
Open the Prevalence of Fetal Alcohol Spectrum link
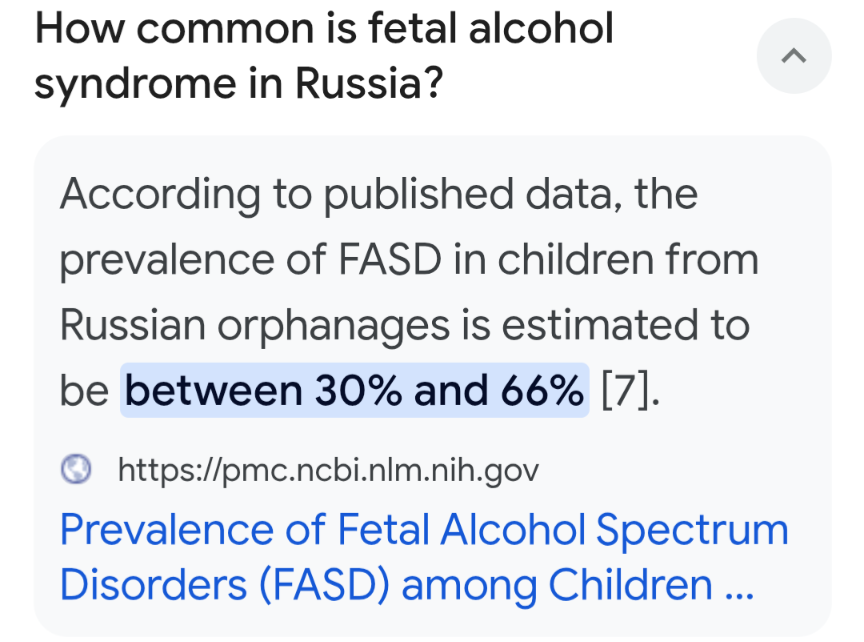coord(424,530)
